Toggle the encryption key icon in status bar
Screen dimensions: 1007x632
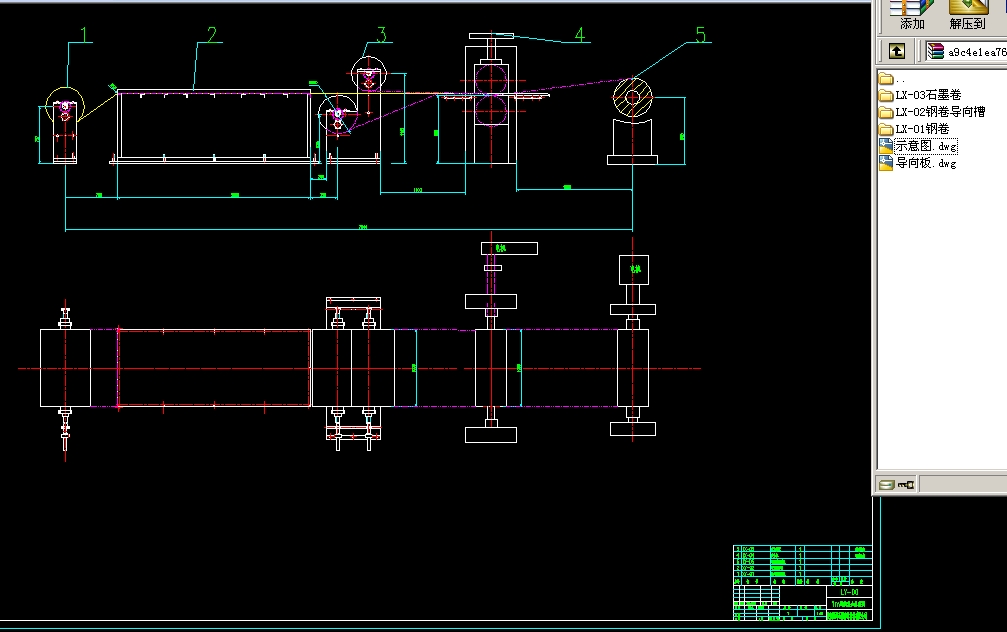click(905, 484)
